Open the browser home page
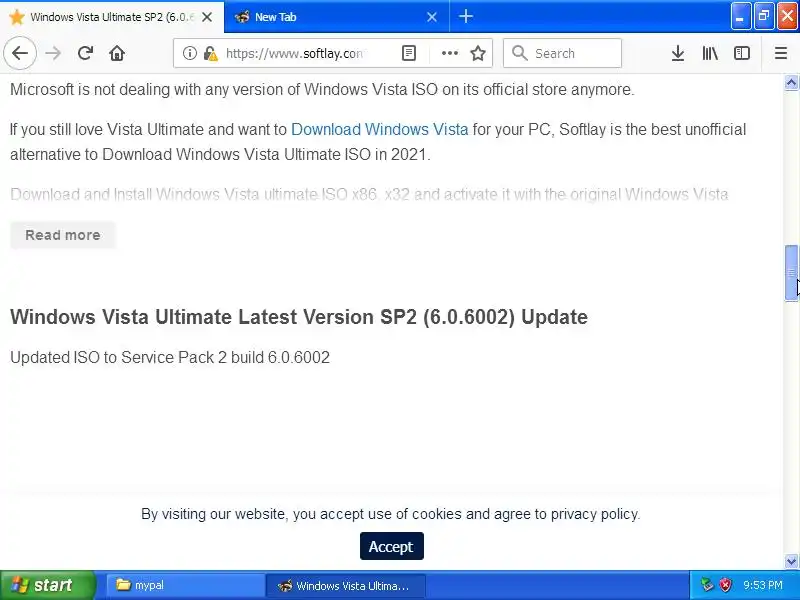Screen dimensions: 800x600 click(117, 53)
